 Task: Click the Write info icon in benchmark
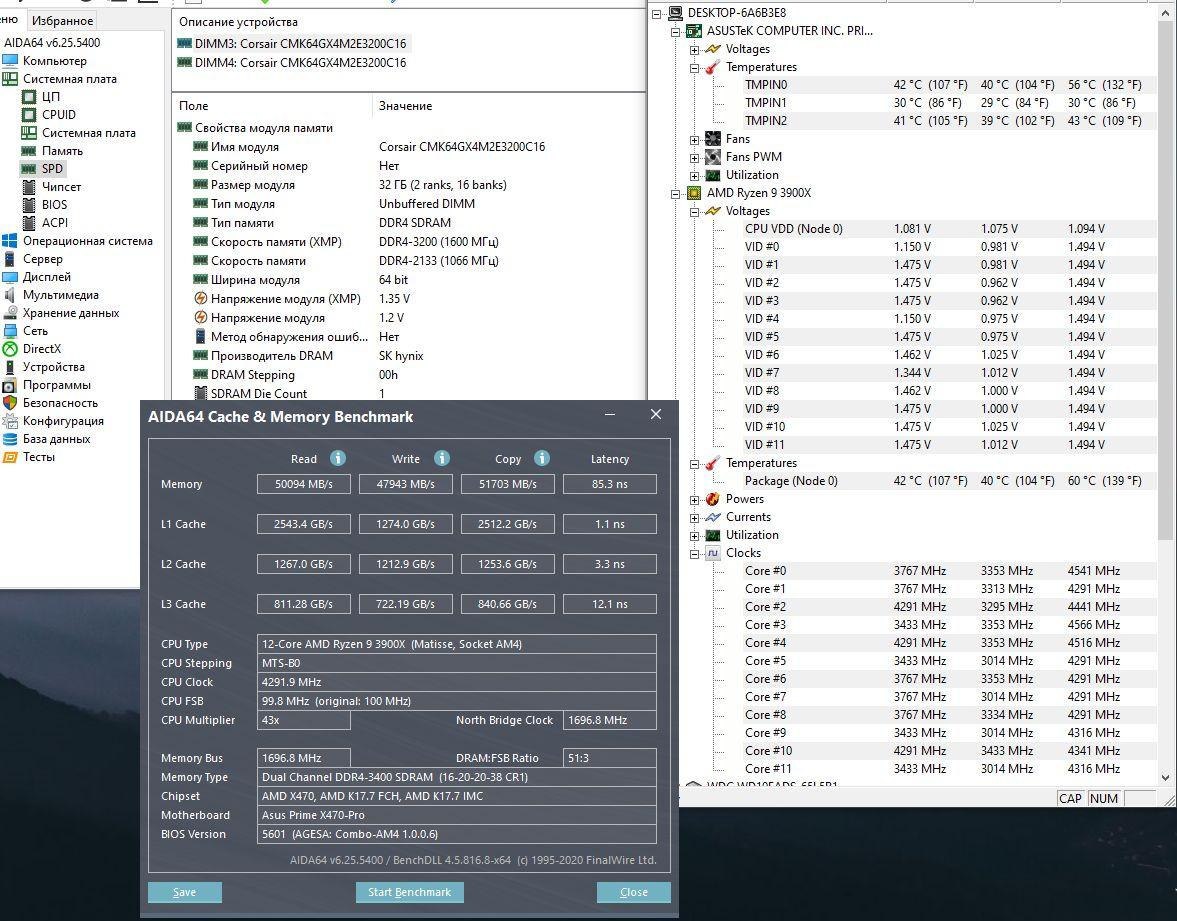pos(442,458)
